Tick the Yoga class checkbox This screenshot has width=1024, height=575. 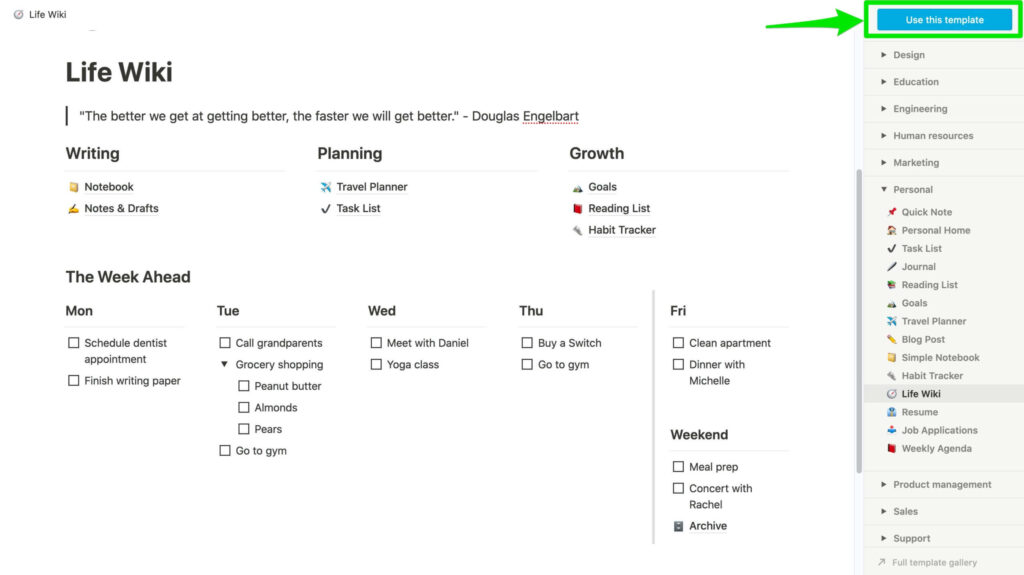point(376,364)
